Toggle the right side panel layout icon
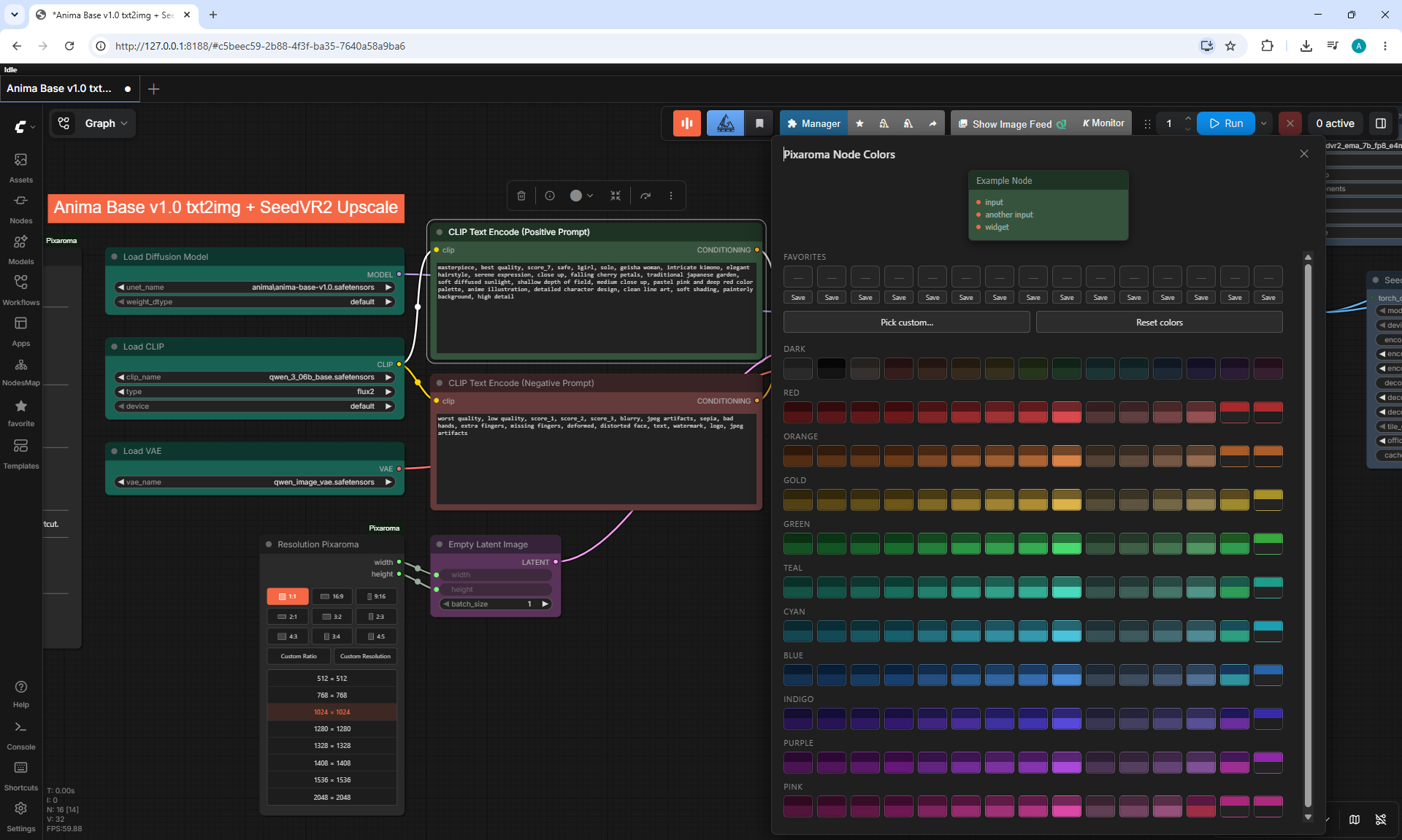This screenshot has width=1402, height=840. (x=1381, y=123)
